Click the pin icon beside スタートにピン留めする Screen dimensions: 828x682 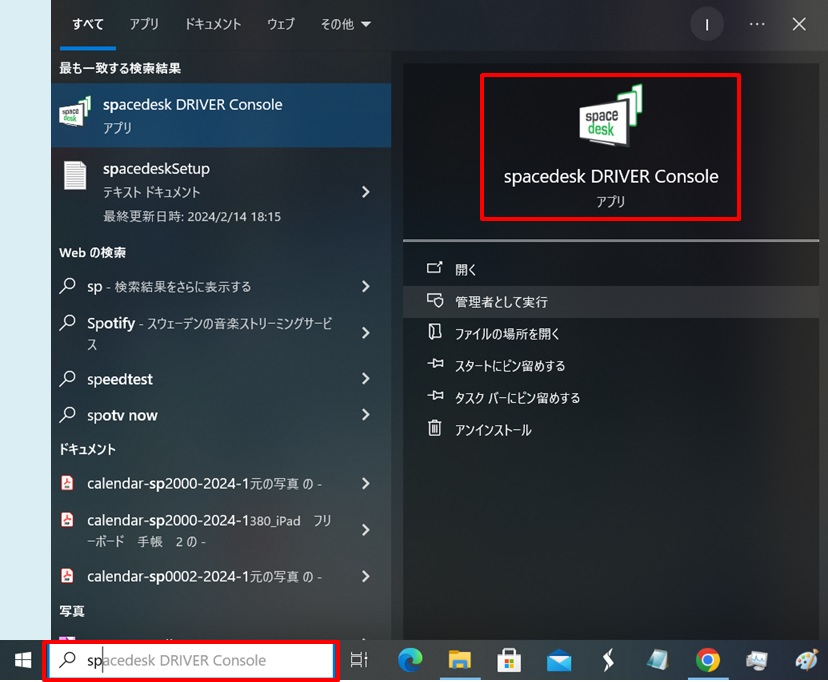tap(435, 364)
